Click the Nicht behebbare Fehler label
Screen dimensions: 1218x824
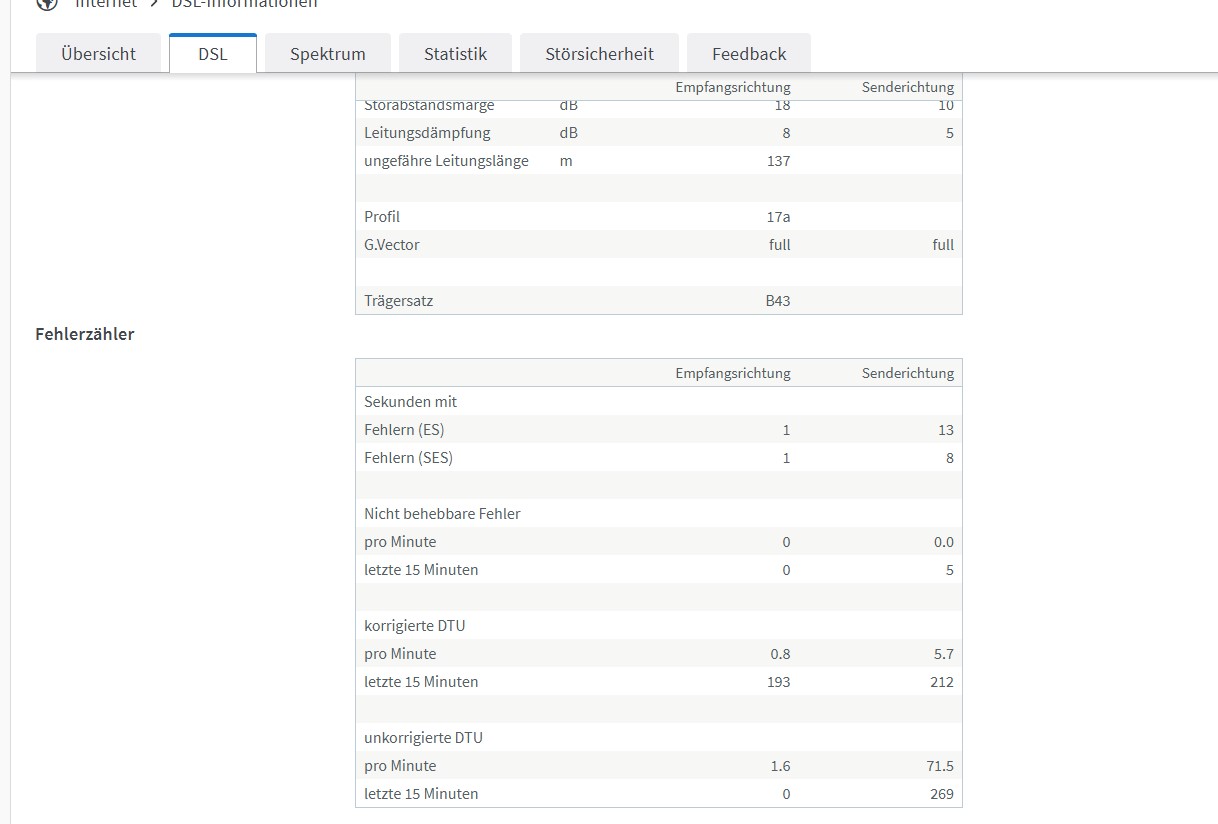click(442, 514)
